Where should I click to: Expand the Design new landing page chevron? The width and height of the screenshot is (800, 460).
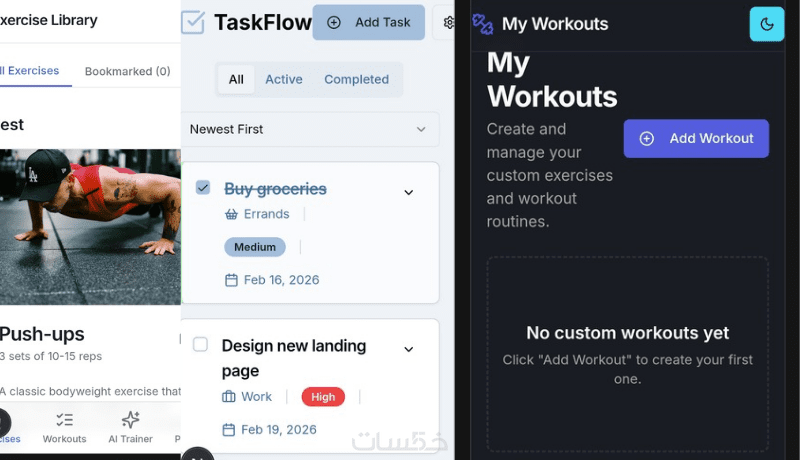[408, 349]
